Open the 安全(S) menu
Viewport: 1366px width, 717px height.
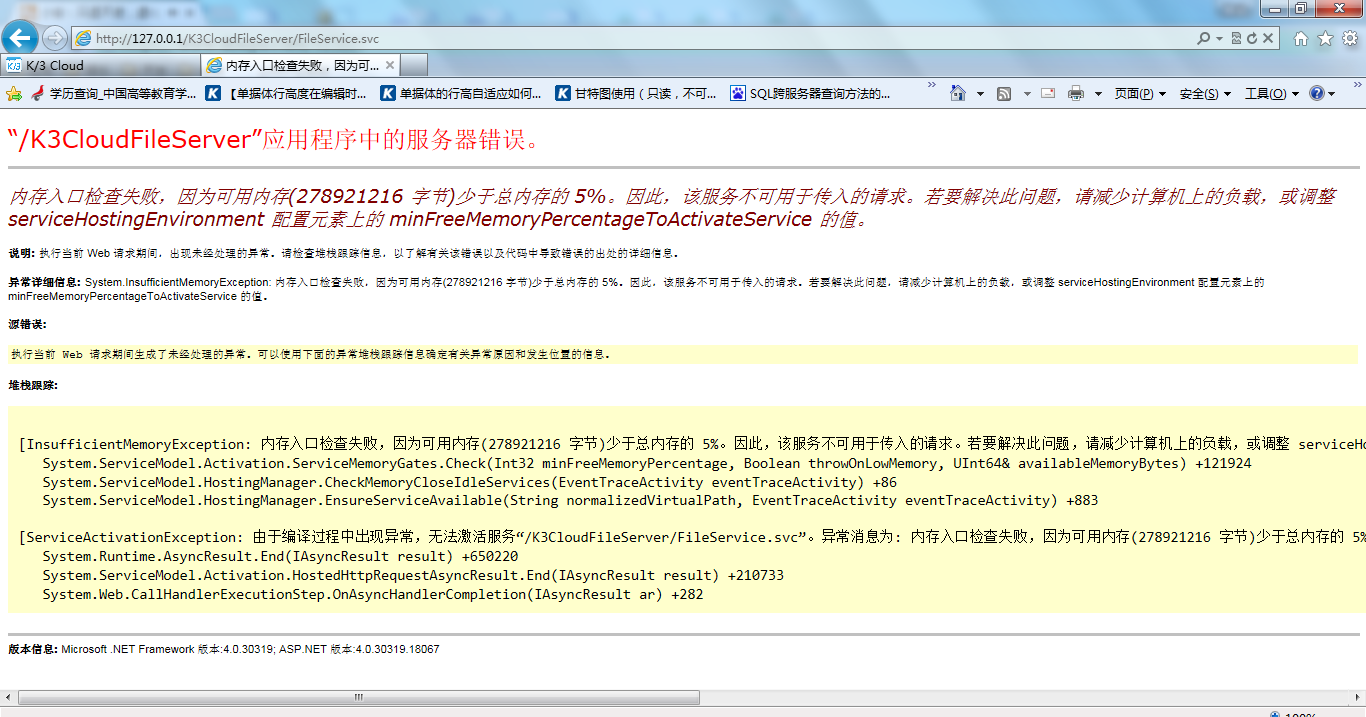click(1205, 93)
